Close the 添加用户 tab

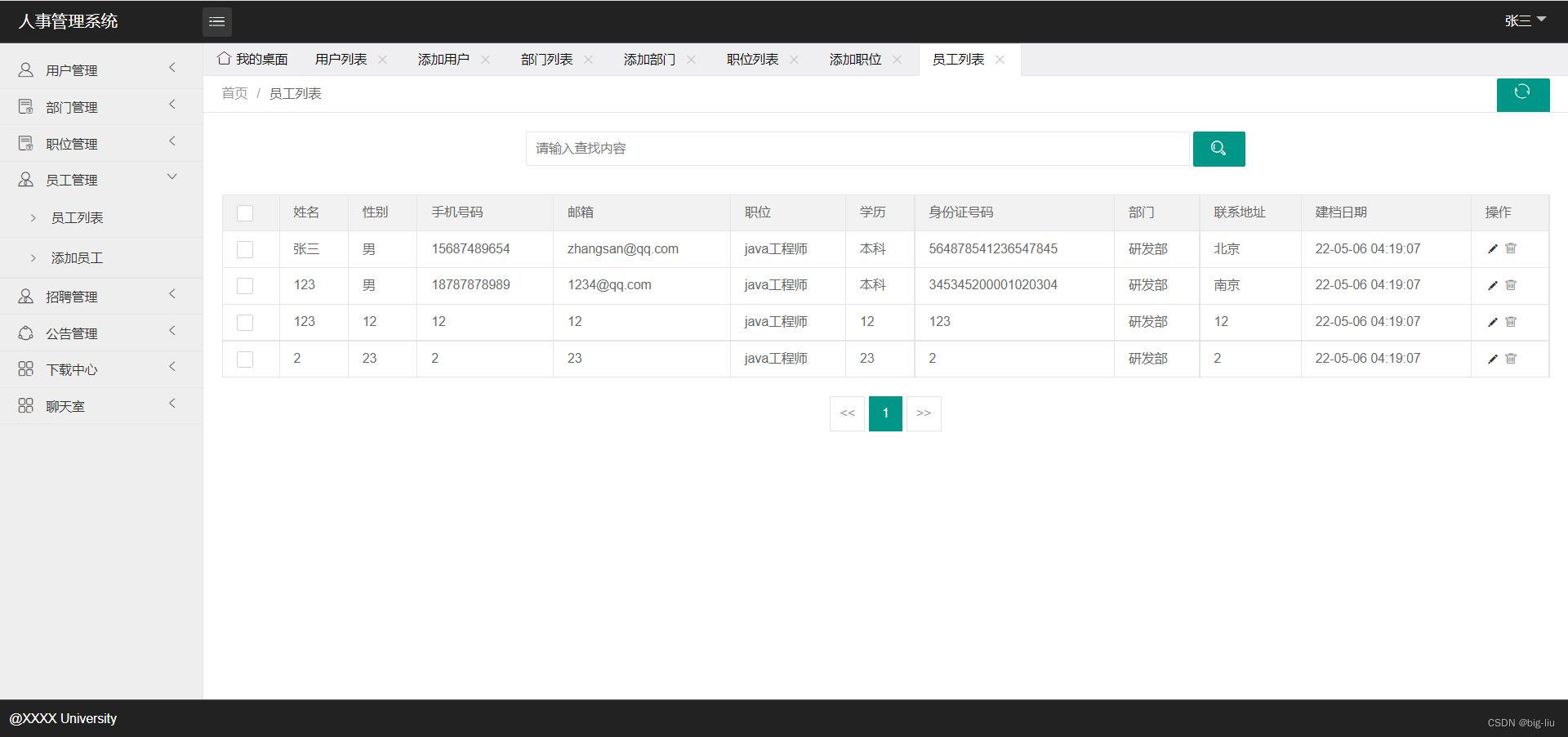[x=485, y=60]
